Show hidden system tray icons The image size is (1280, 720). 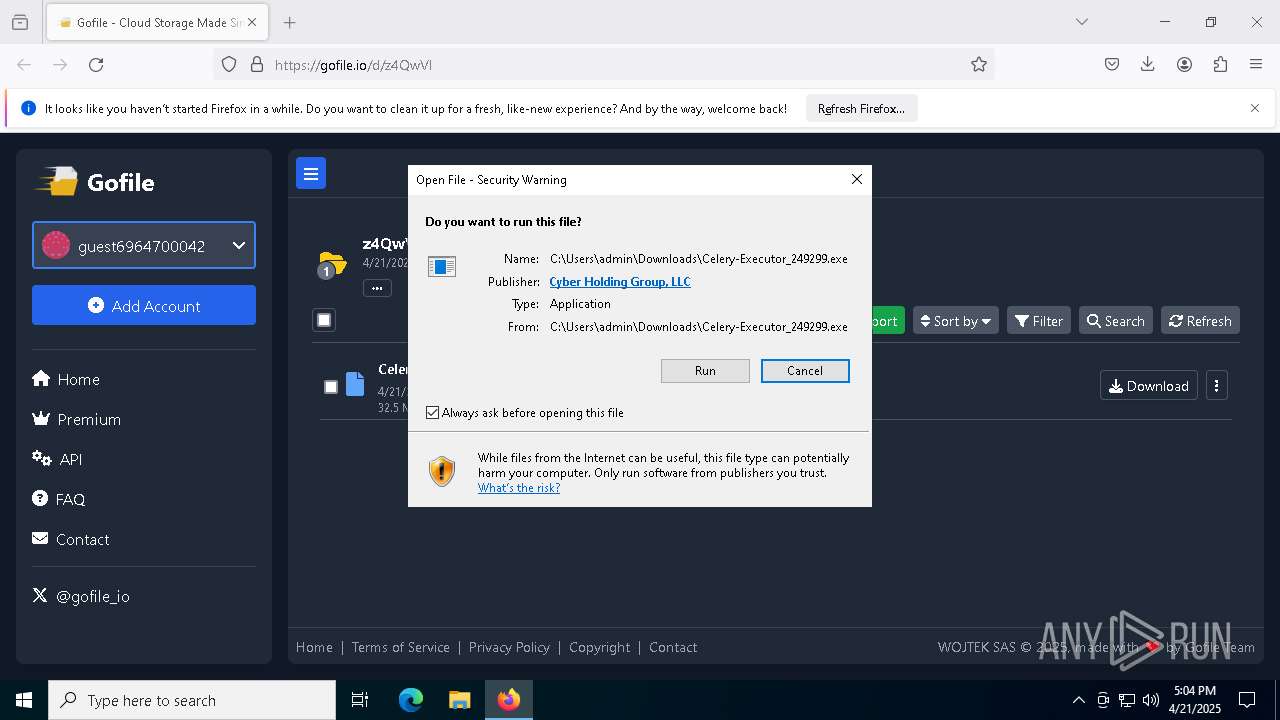pos(1078,700)
